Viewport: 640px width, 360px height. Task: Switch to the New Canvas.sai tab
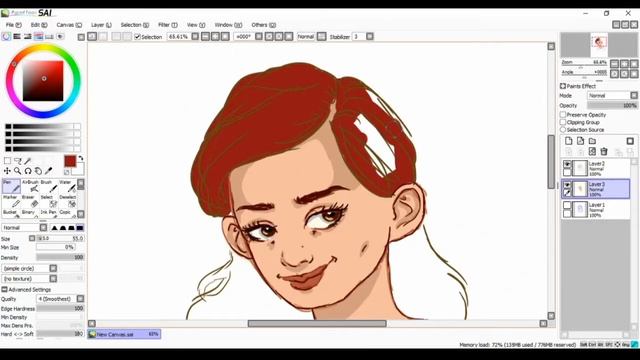[x=124, y=334]
